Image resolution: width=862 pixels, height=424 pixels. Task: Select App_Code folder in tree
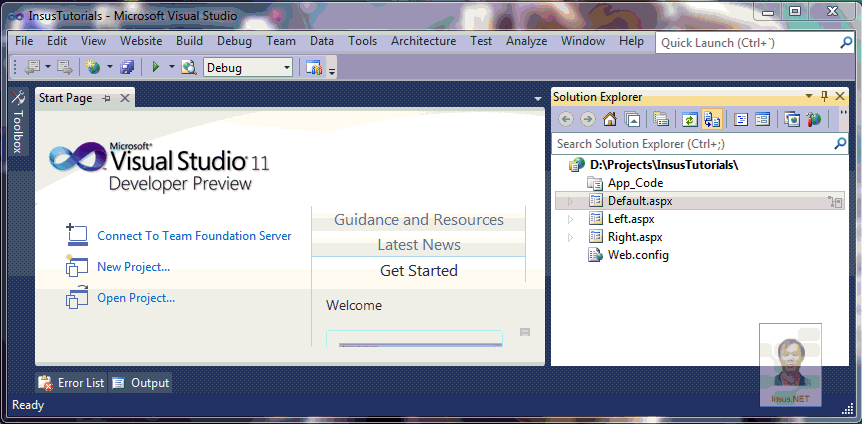pyautogui.click(x=635, y=183)
